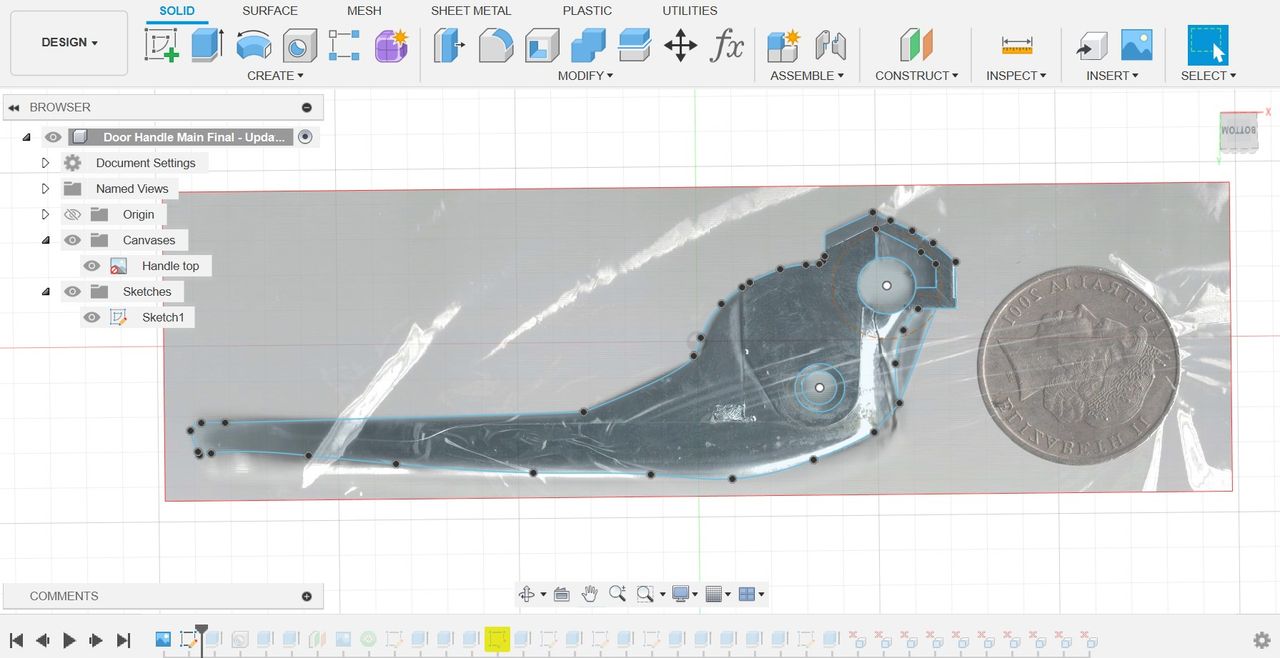Open the DESIGN workspace dropdown

(x=69, y=43)
